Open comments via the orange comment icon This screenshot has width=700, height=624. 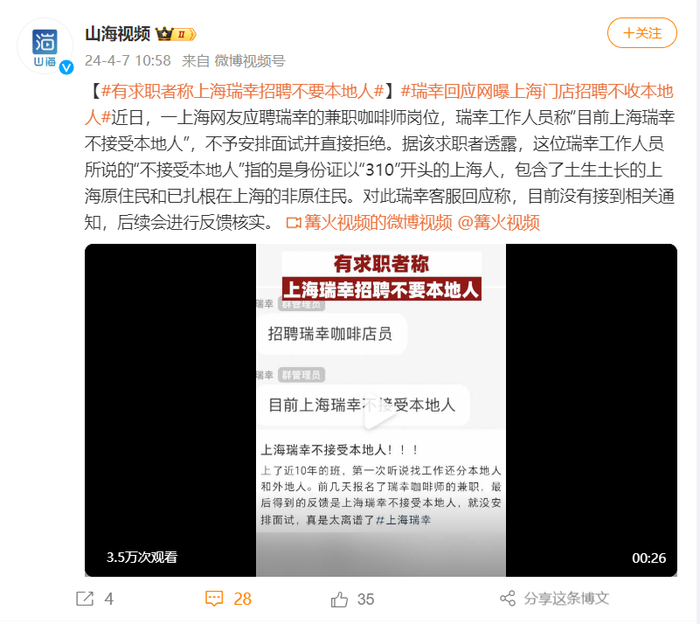[x=214, y=599]
